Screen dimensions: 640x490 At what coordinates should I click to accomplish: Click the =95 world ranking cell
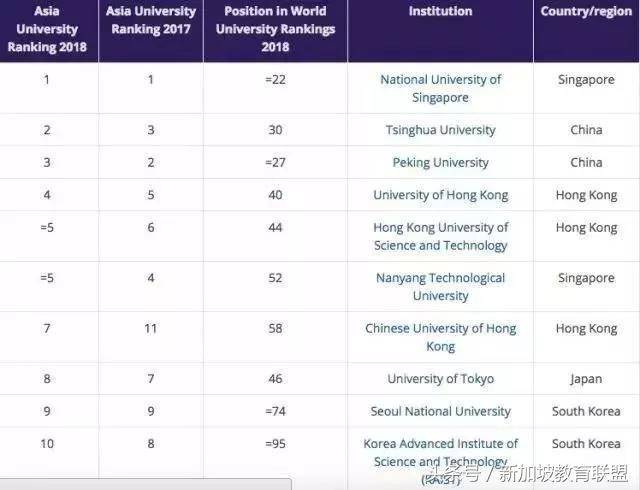click(275, 443)
